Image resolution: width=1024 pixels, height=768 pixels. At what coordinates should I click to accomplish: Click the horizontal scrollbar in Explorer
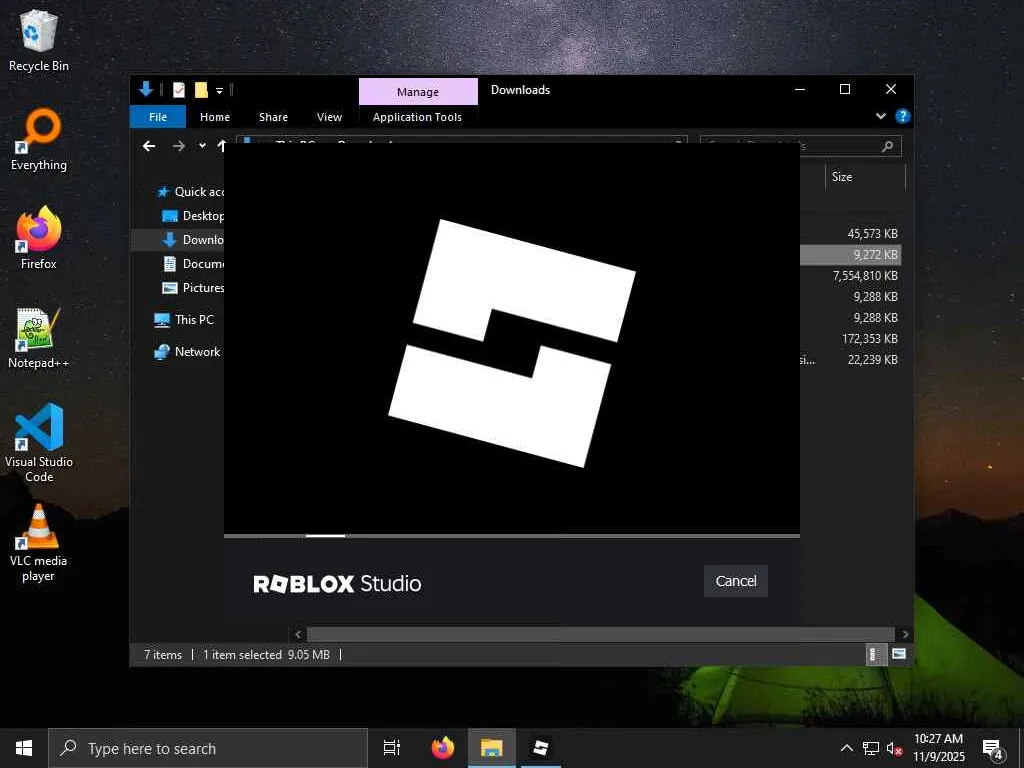pos(600,634)
